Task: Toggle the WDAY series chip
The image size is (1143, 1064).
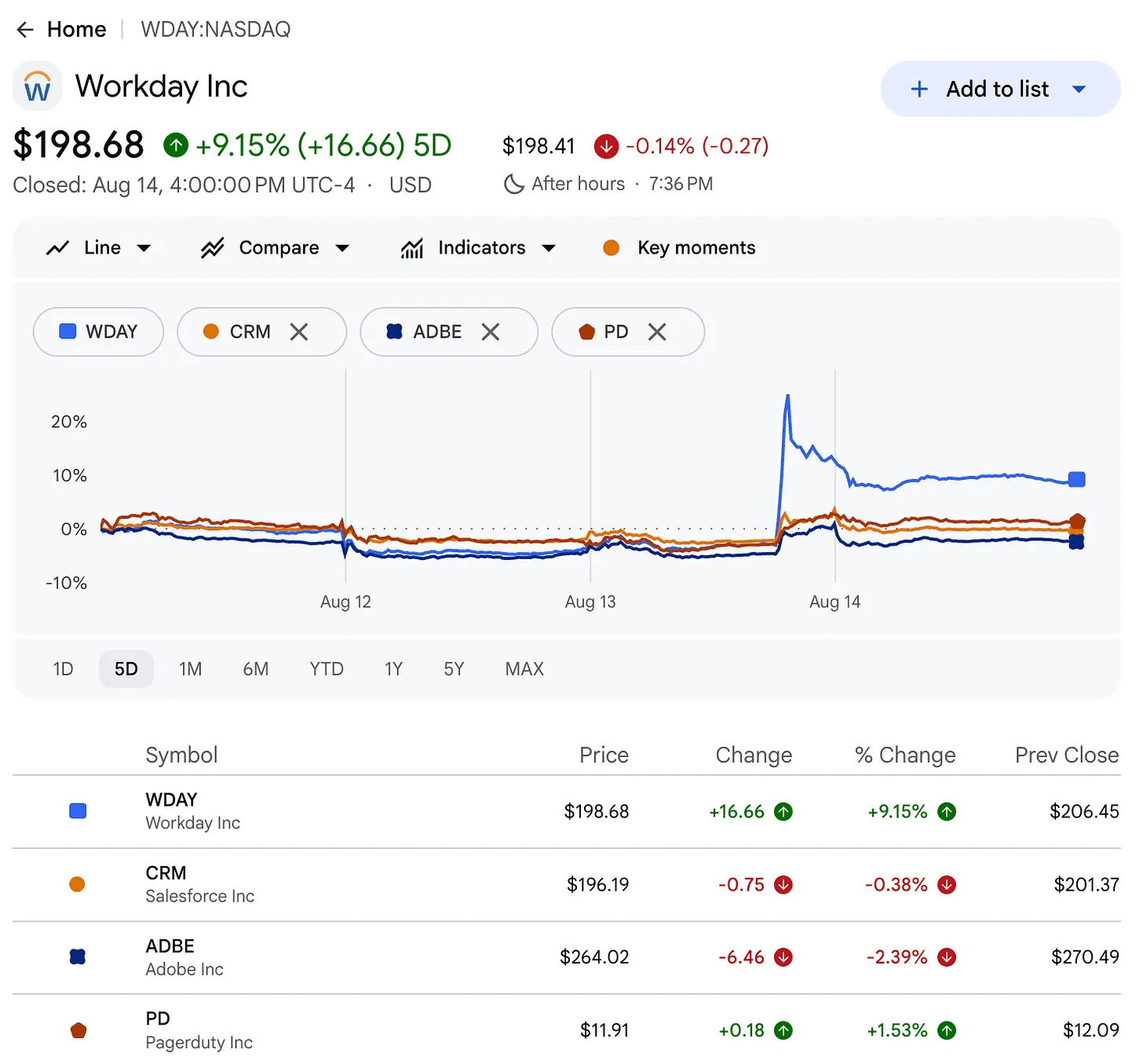Action: click(98, 331)
